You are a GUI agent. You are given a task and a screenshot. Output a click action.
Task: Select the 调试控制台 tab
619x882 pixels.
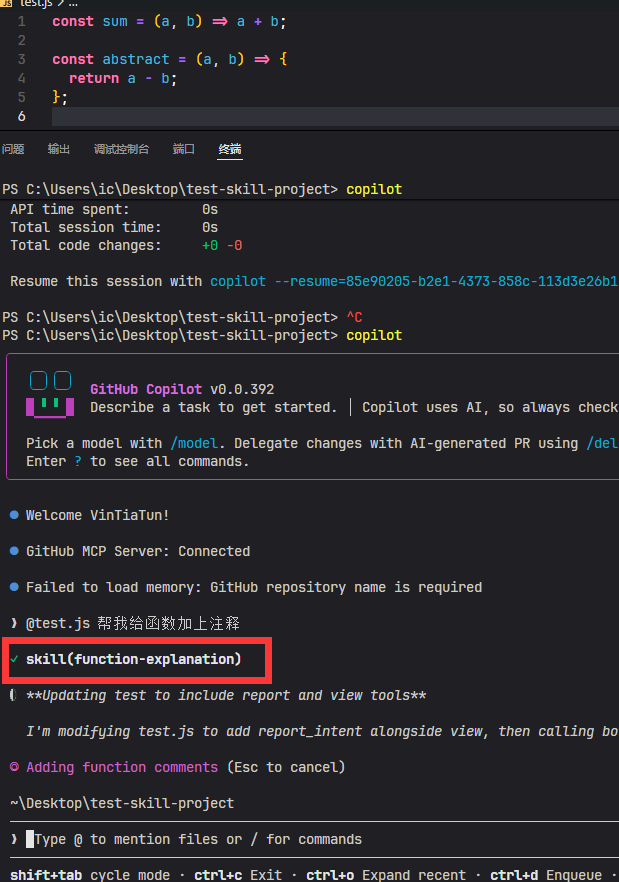tap(121, 149)
